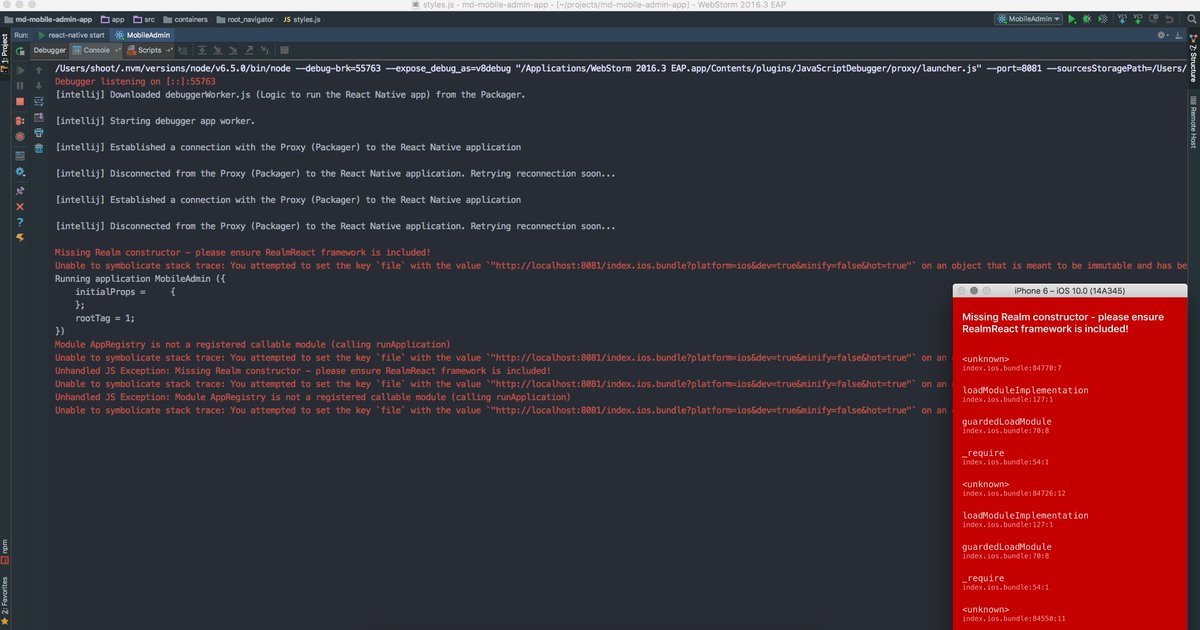Screen dimensions: 1200x630
Task: Click Evaluate Expression calculator icon
Action: pos(285,50)
